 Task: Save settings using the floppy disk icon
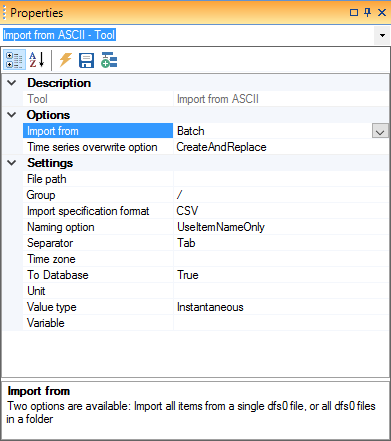(x=86, y=60)
